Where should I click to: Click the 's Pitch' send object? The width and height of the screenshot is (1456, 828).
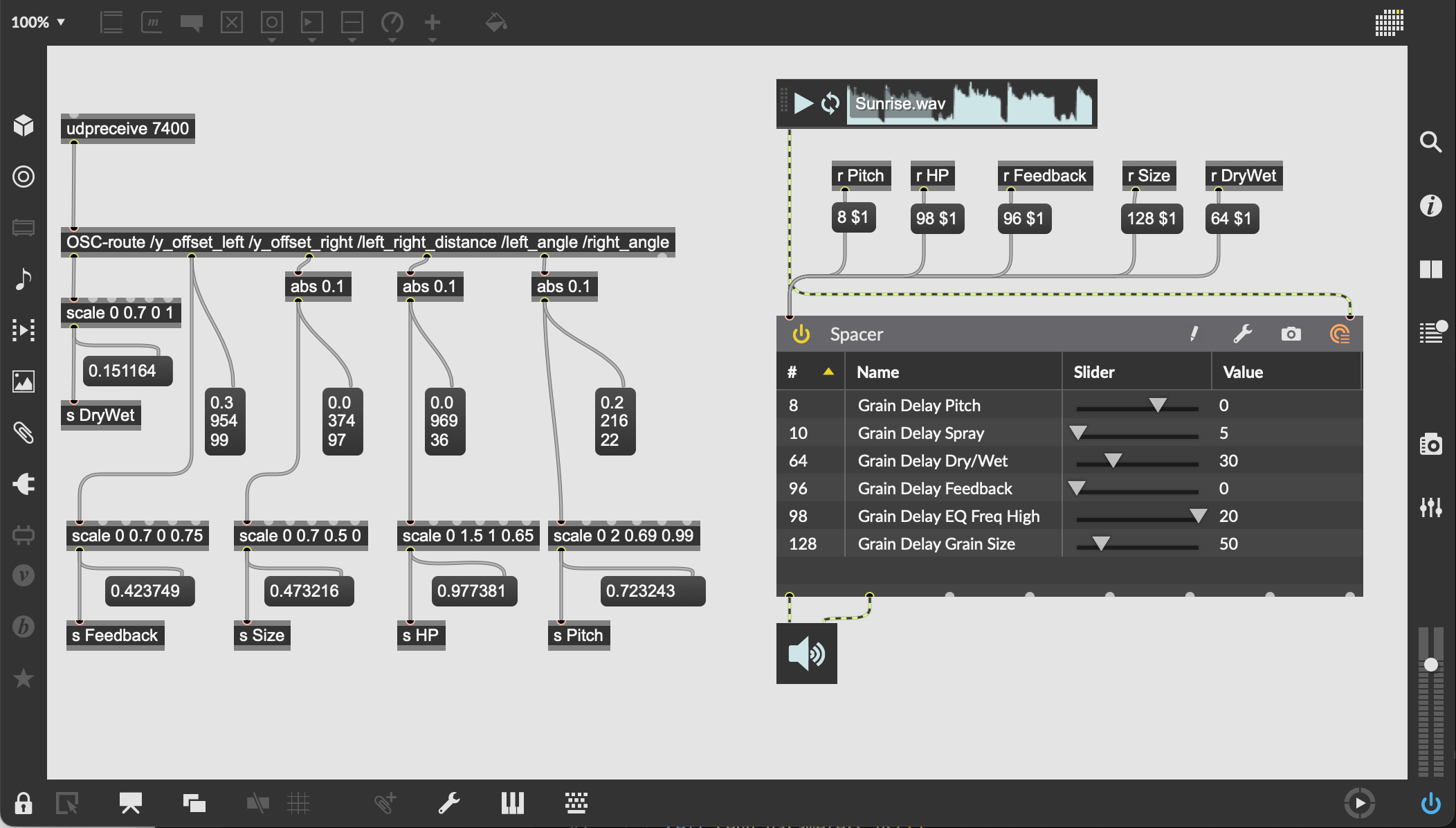point(579,636)
